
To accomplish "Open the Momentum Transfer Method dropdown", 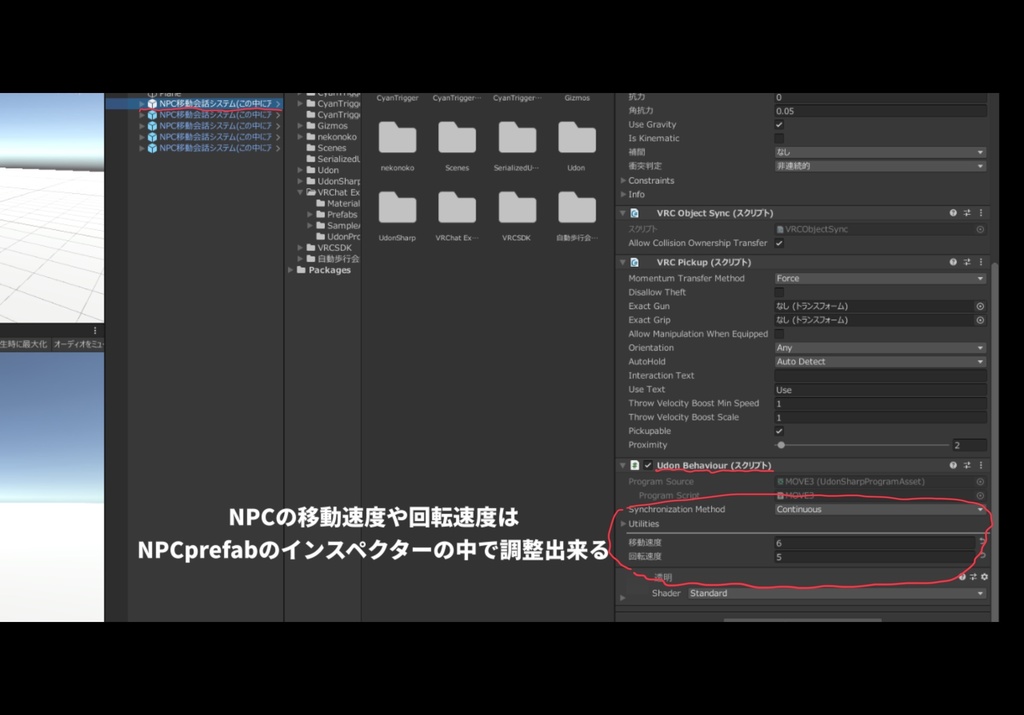I will [880, 278].
